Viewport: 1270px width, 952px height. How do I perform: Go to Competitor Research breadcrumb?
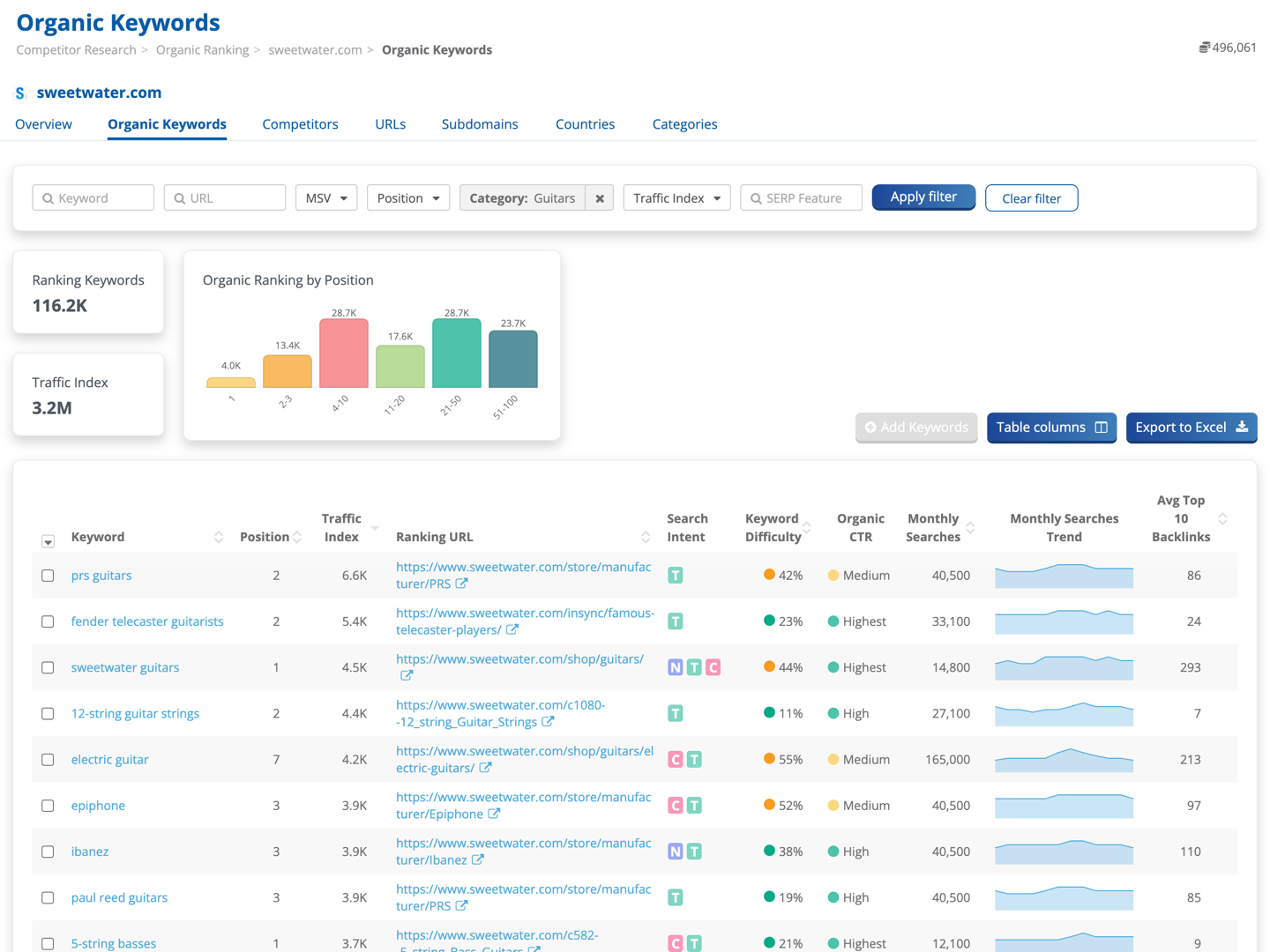(x=76, y=50)
